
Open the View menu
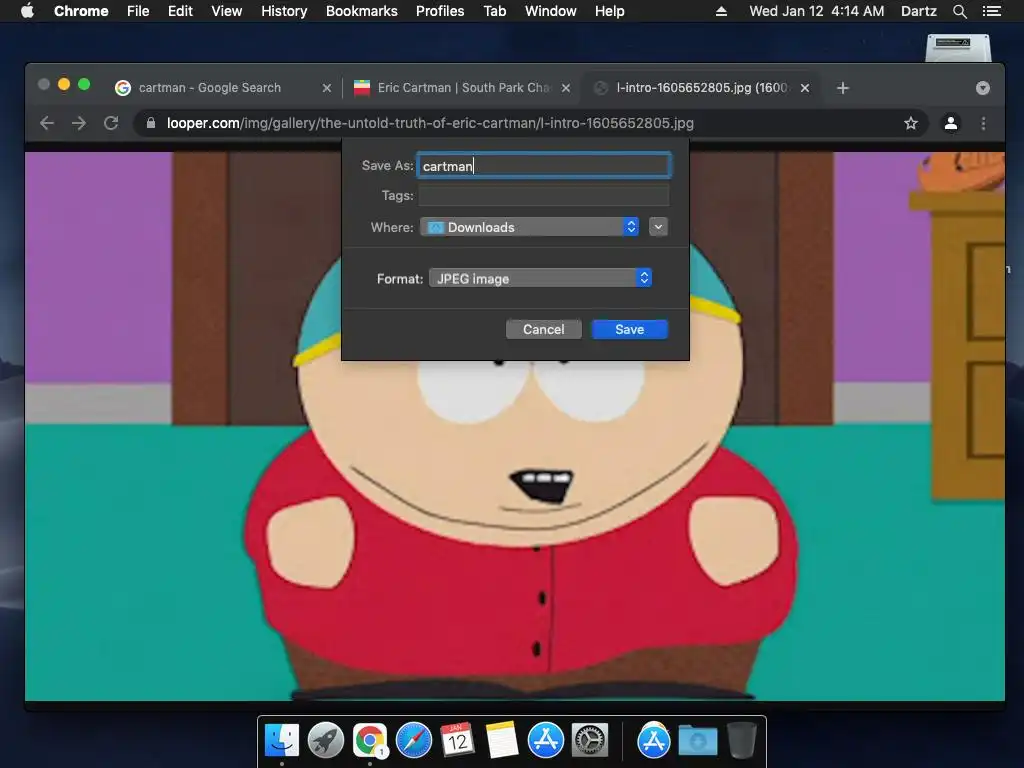coord(227,11)
